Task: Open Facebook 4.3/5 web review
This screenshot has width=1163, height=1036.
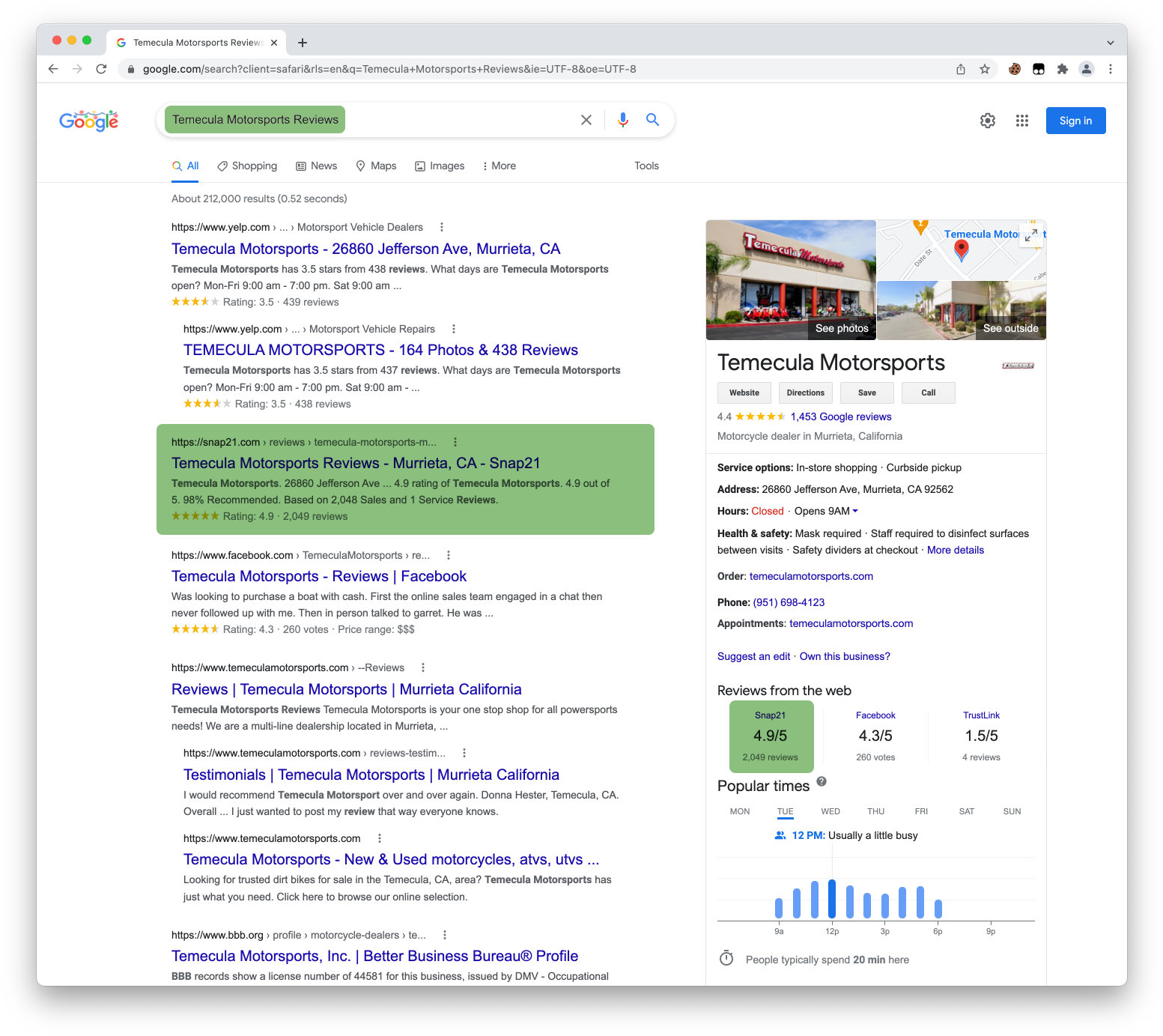Action: (x=875, y=737)
